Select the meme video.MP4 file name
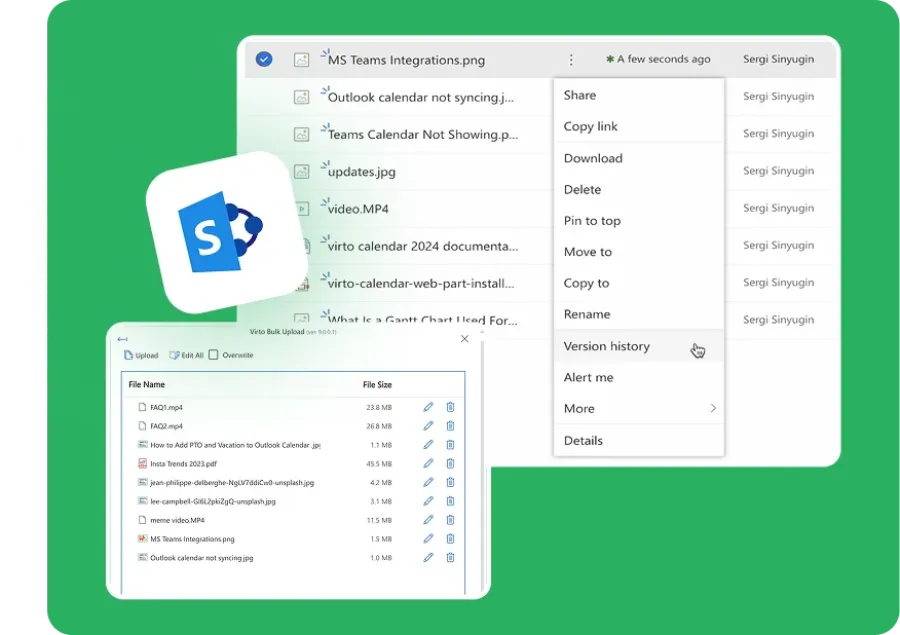This screenshot has height=635, width=900. tap(177, 520)
